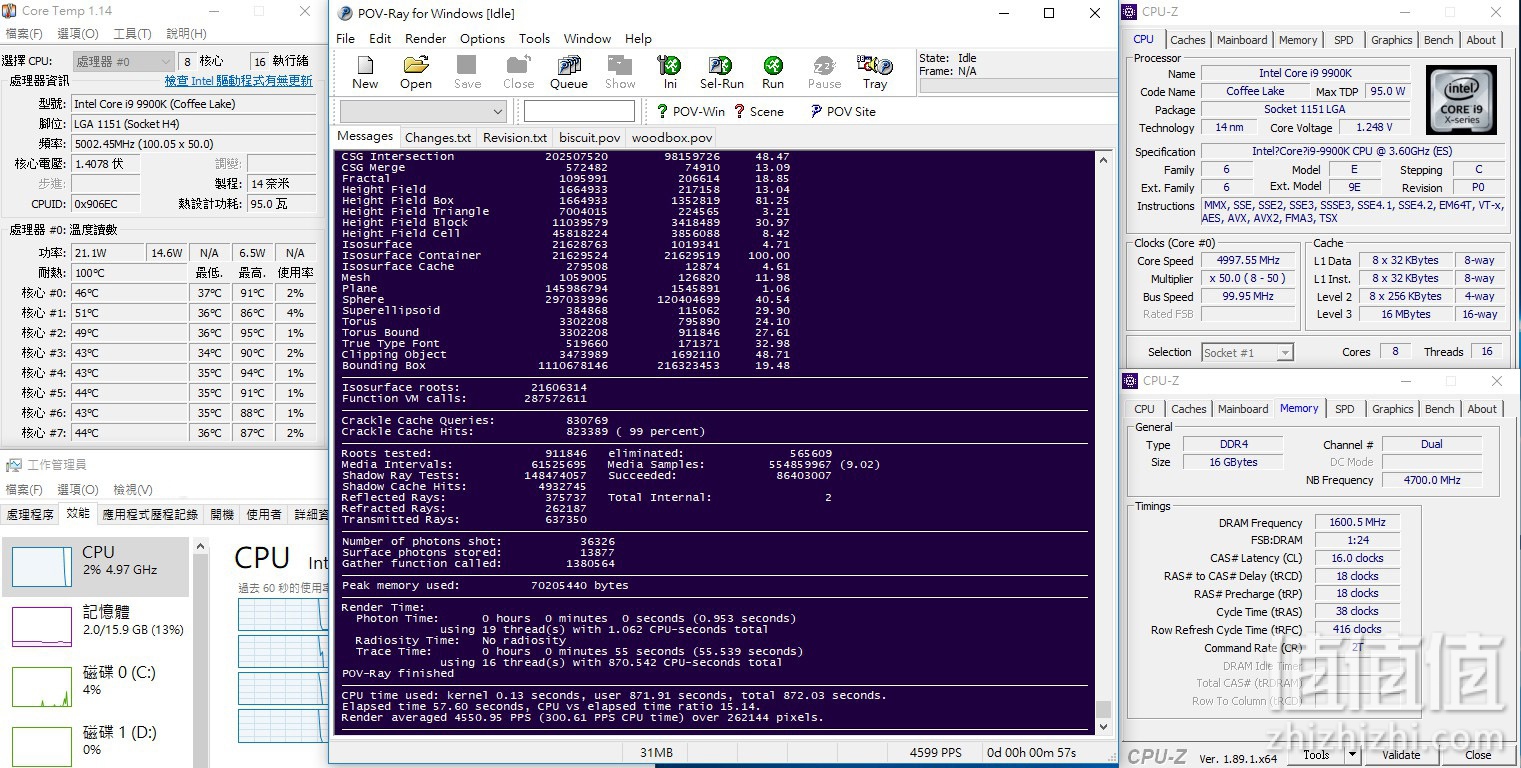Open Core Temp 工具(T) menu
The height and width of the screenshot is (768, 1521).
point(132,33)
